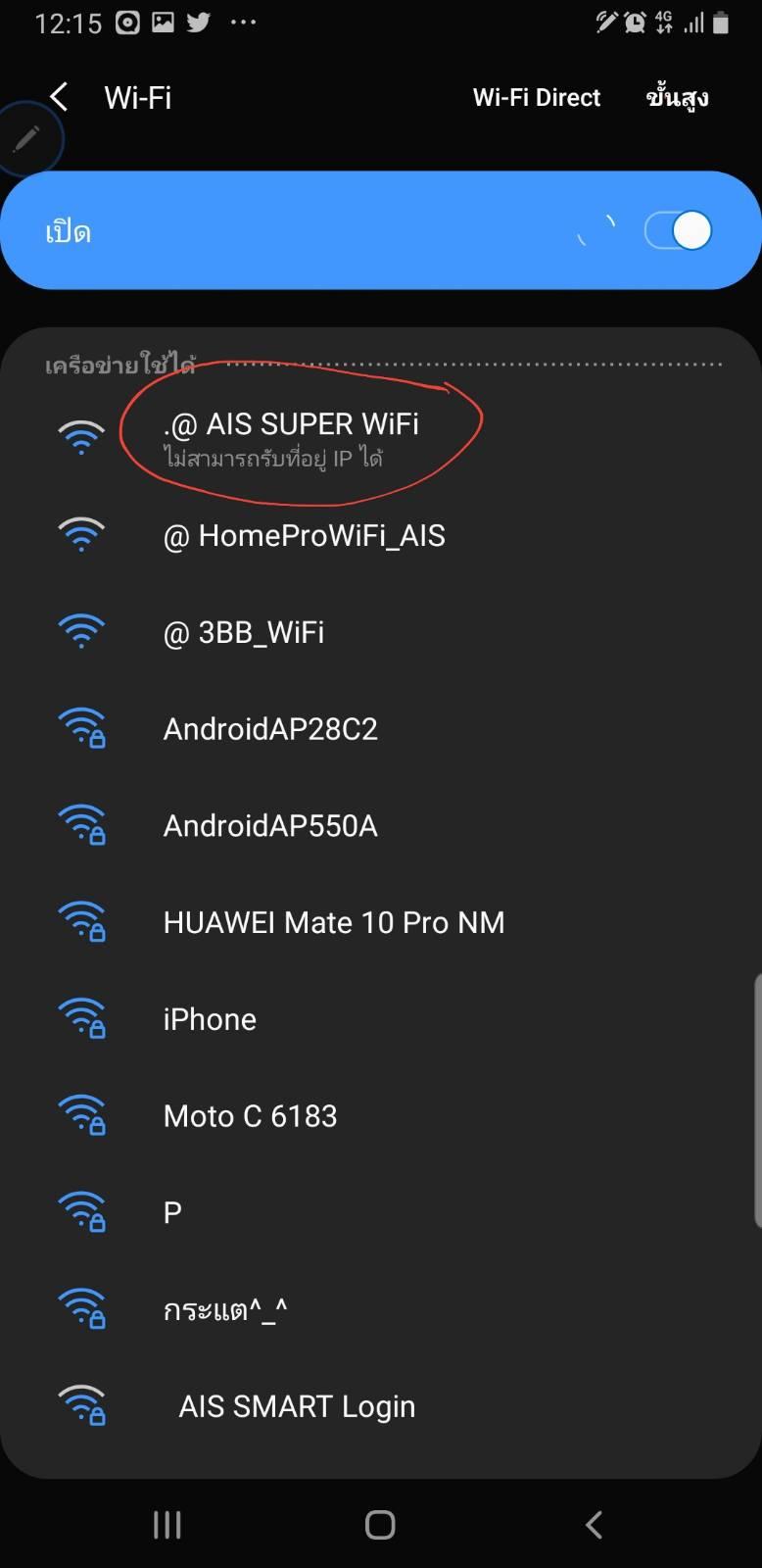Image resolution: width=762 pixels, height=1568 pixels.
Task: Tap the Android home navigation button
Action: [x=380, y=1524]
